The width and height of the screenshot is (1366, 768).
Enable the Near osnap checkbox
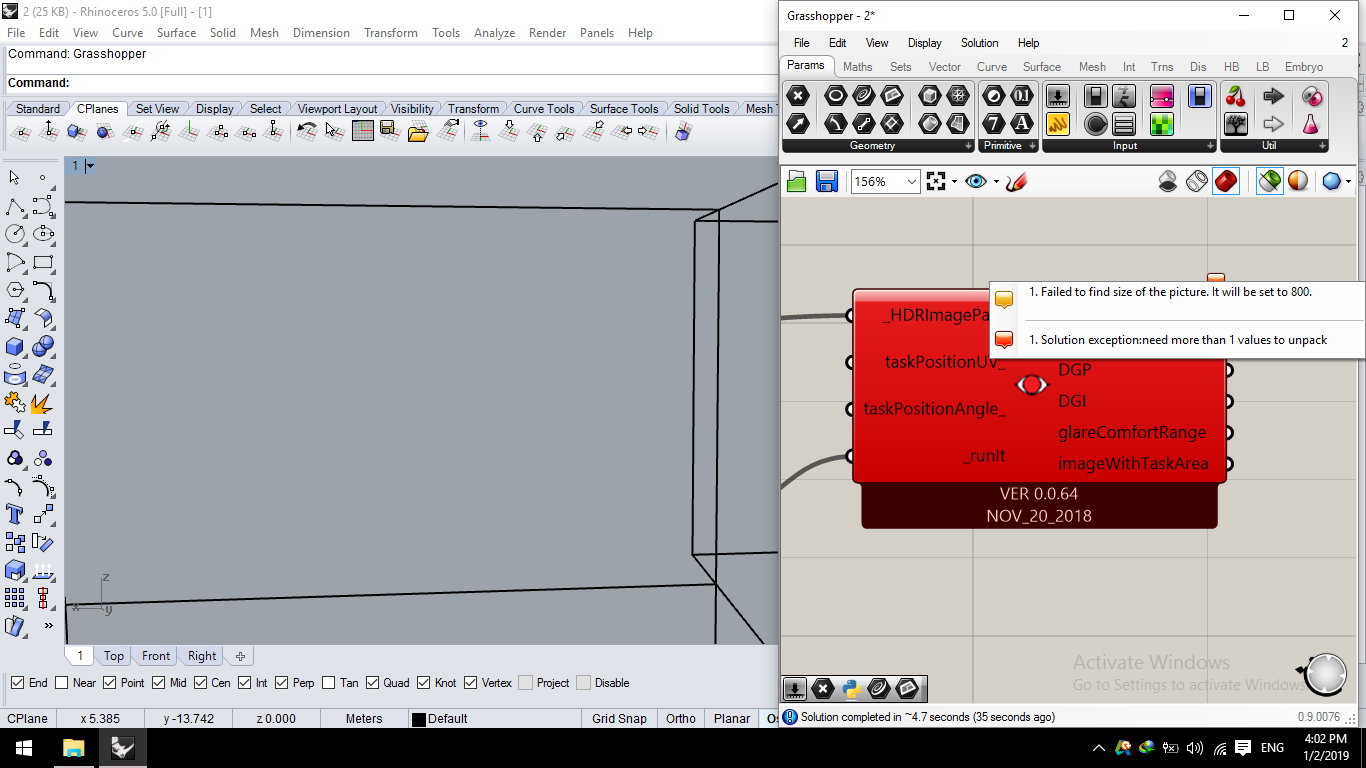62,683
